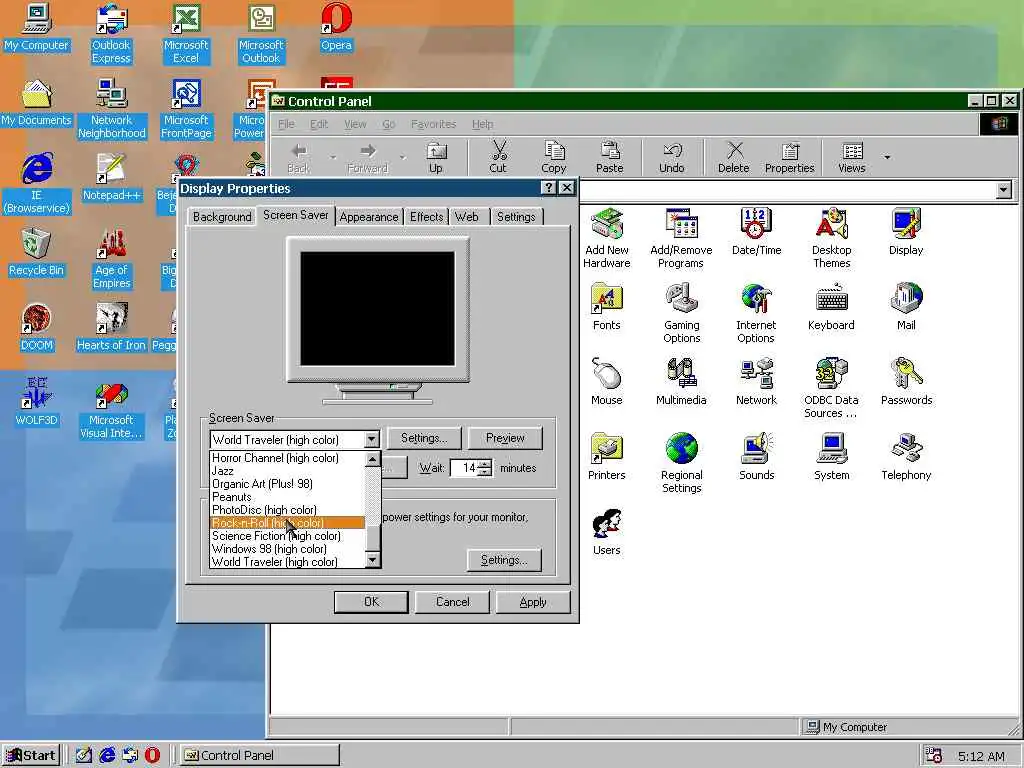Click the Paste toolbar button

click(609, 158)
